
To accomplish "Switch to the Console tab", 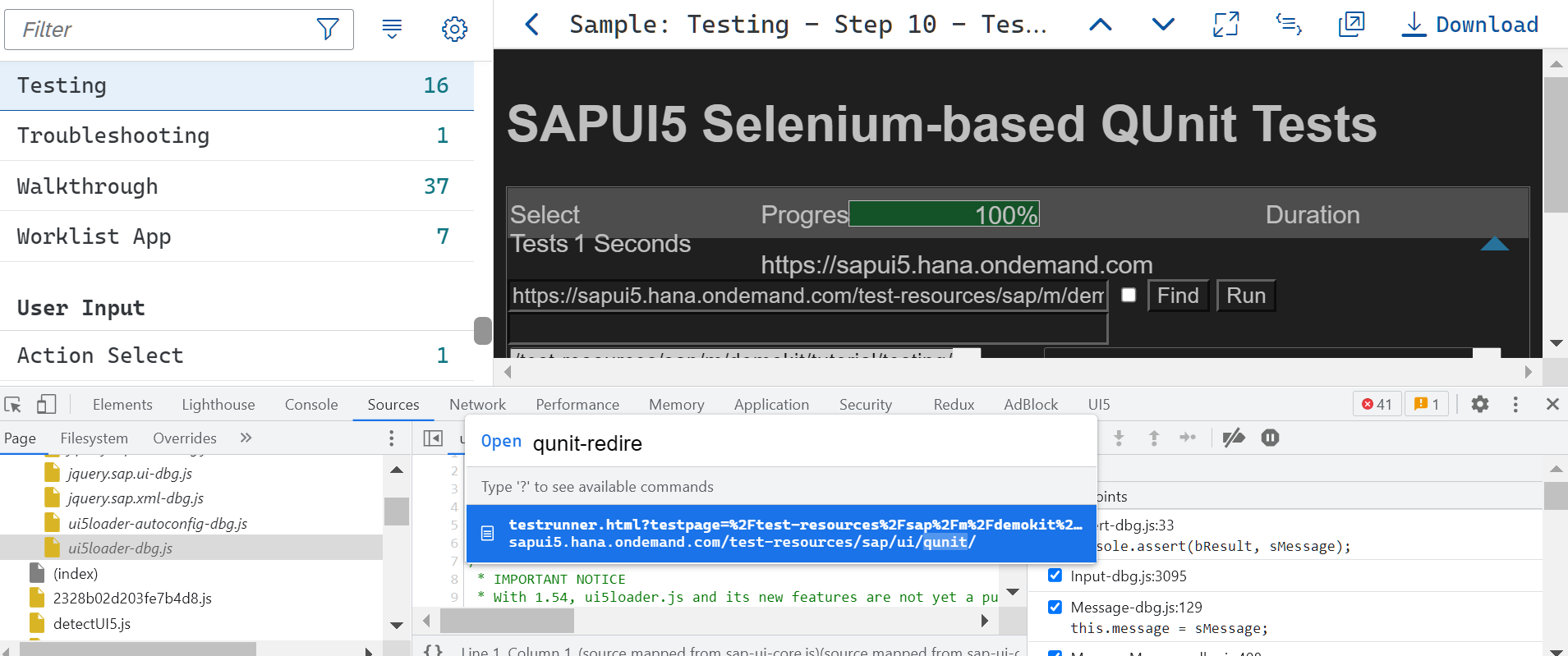I will point(311,404).
